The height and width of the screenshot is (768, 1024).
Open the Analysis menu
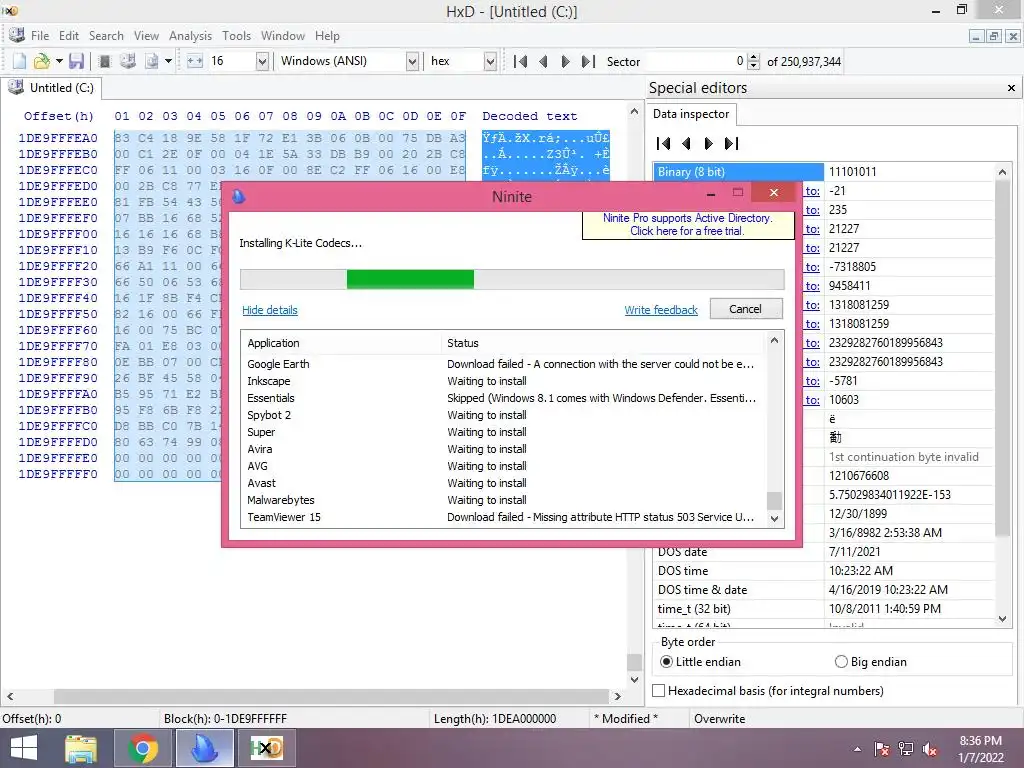coord(190,36)
